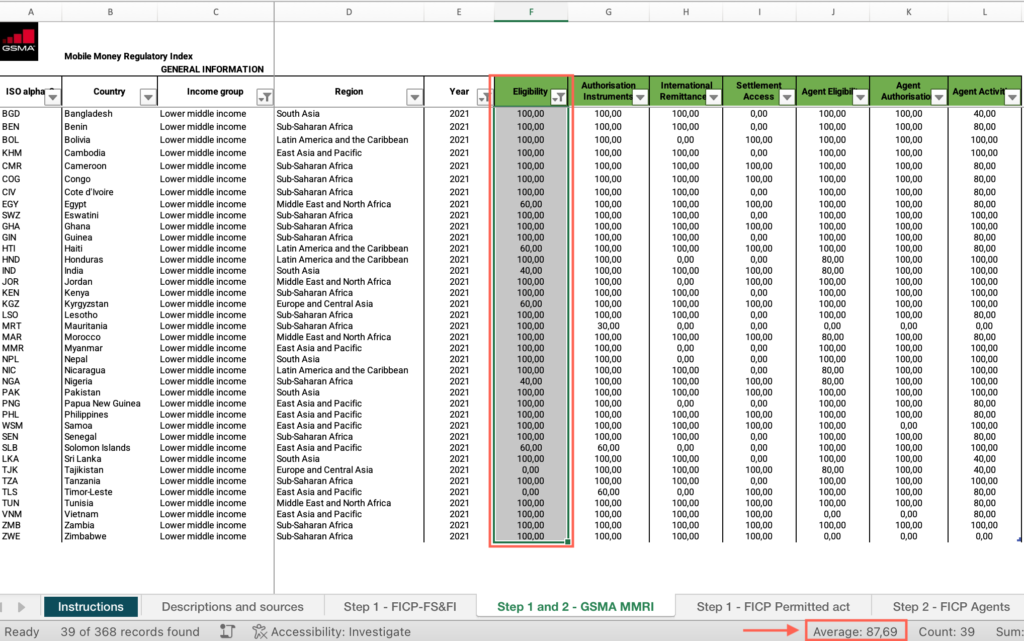
Task: Open the Step 1 - FICP Permitted act tab
Action: (x=773, y=607)
